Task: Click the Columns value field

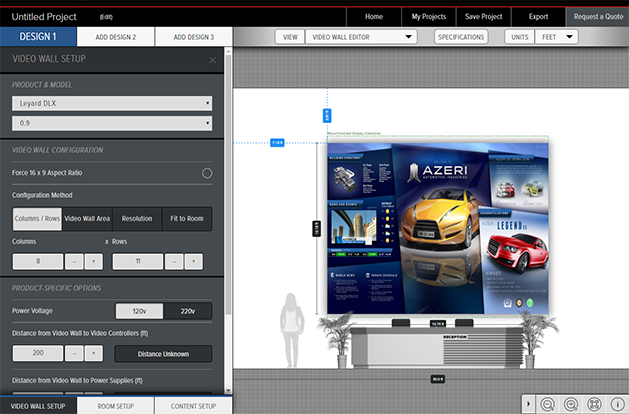Action: [38, 262]
